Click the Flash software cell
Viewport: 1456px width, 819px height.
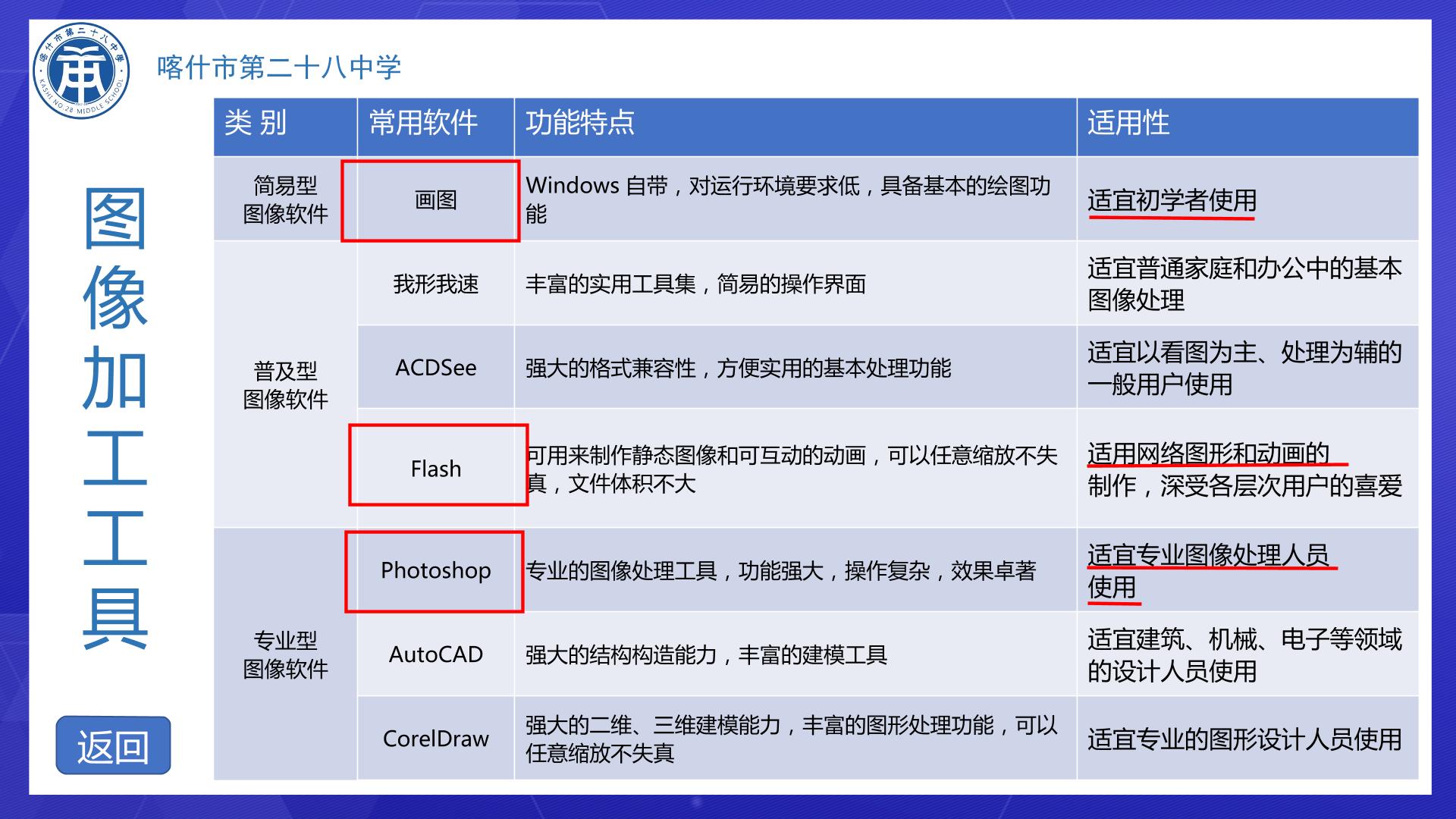[436, 469]
